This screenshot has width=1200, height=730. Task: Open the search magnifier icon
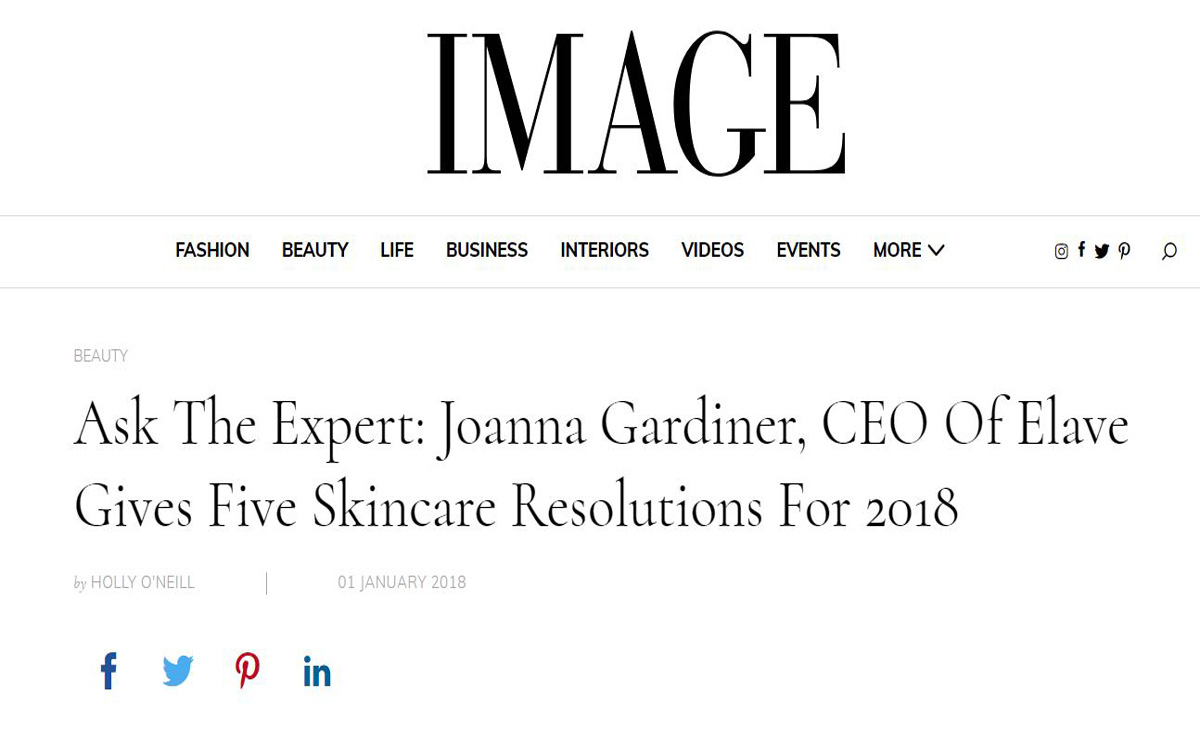point(1168,251)
